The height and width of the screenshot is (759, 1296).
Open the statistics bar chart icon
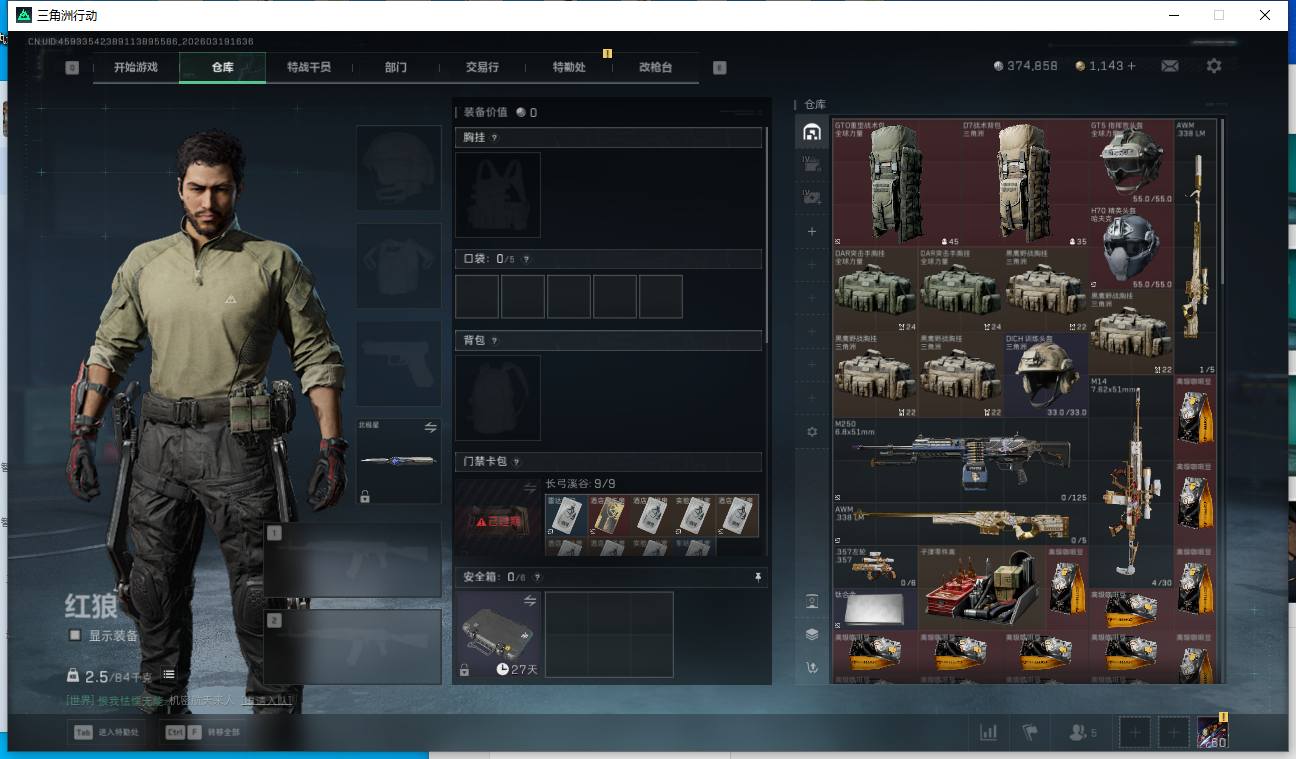point(988,733)
